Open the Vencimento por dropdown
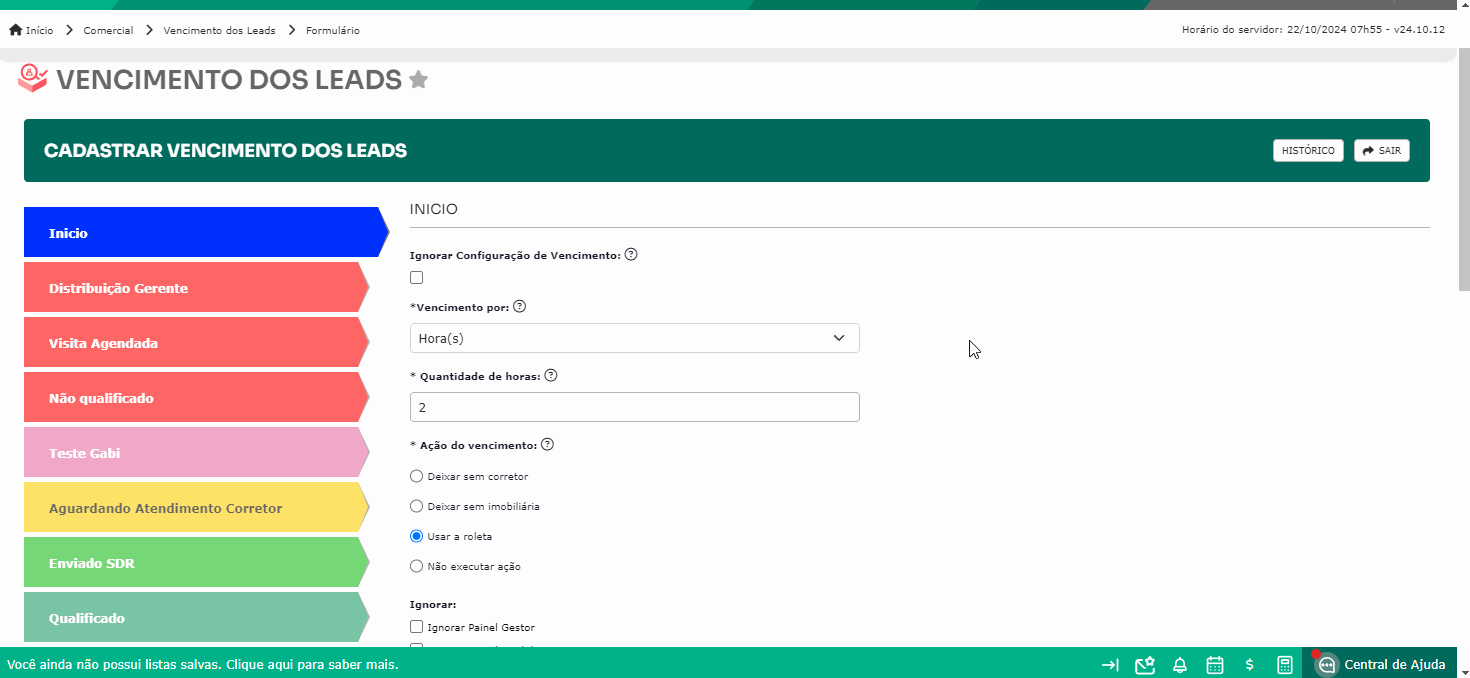Viewport: 1470px width, 678px height. (x=635, y=338)
